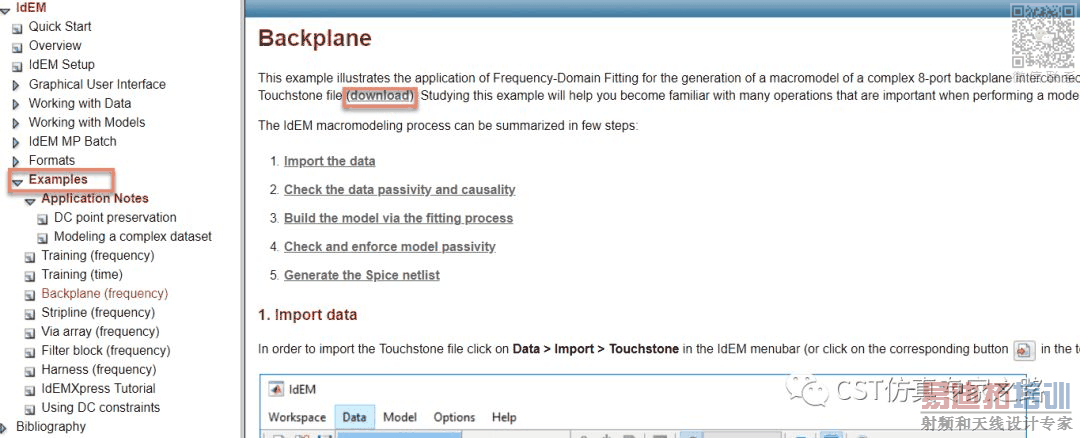
Task: Collapse the Examples tree node
Action: [x=18, y=181]
